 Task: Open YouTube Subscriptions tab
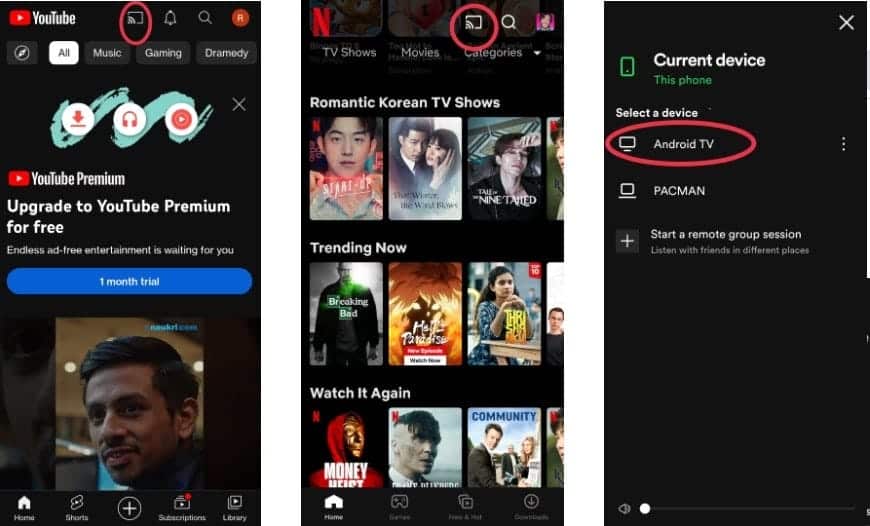click(181, 508)
